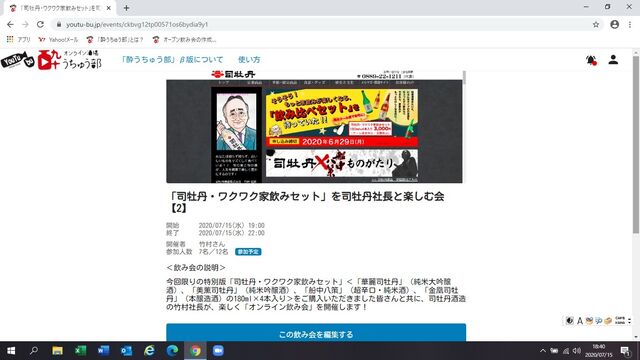Open the Chrome three-dot menu

tap(630, 24)
